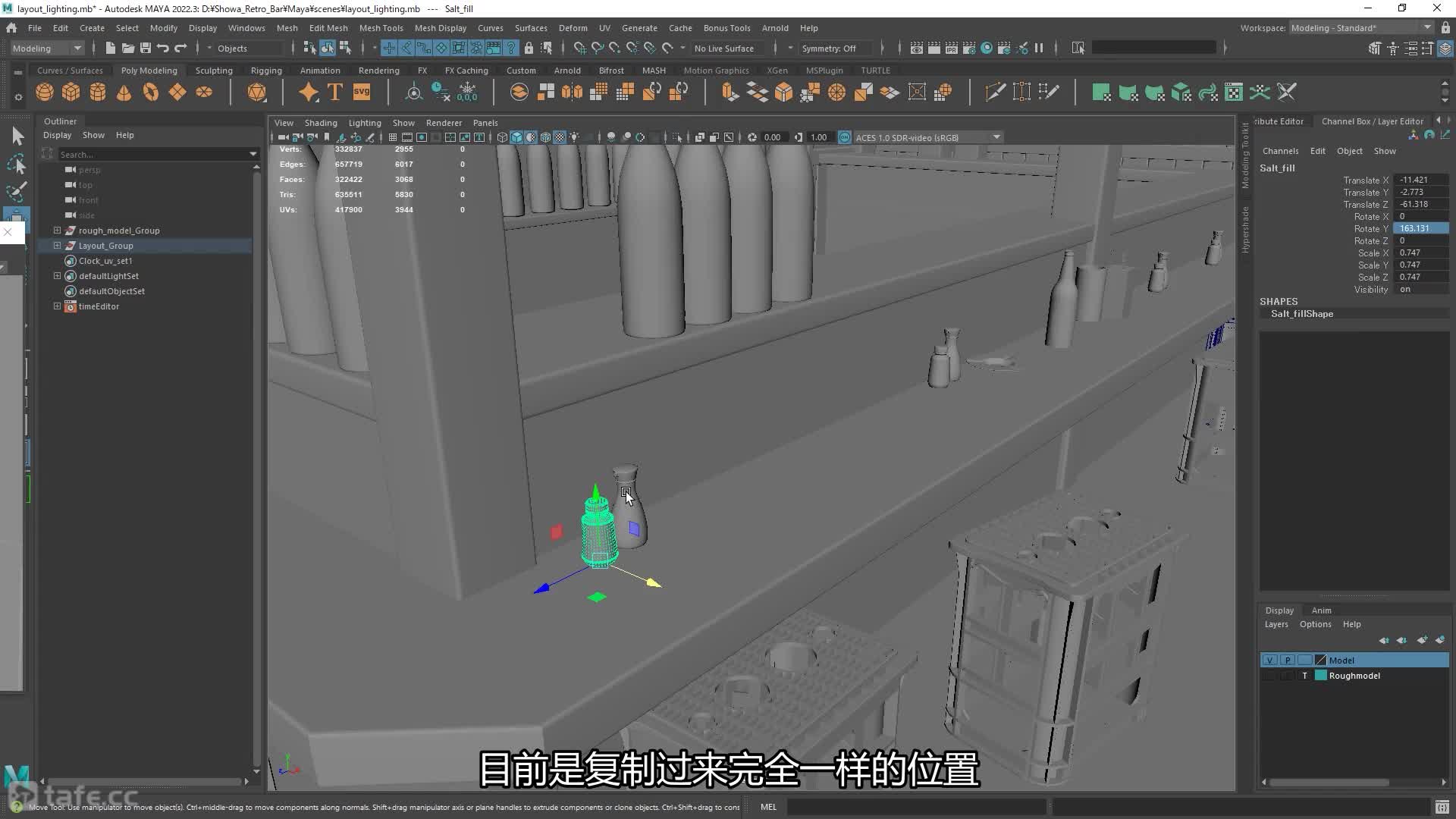The image size is (1456, 819).
Task: Click the Mirror shelf icon
Action: [x=572, y=93]
